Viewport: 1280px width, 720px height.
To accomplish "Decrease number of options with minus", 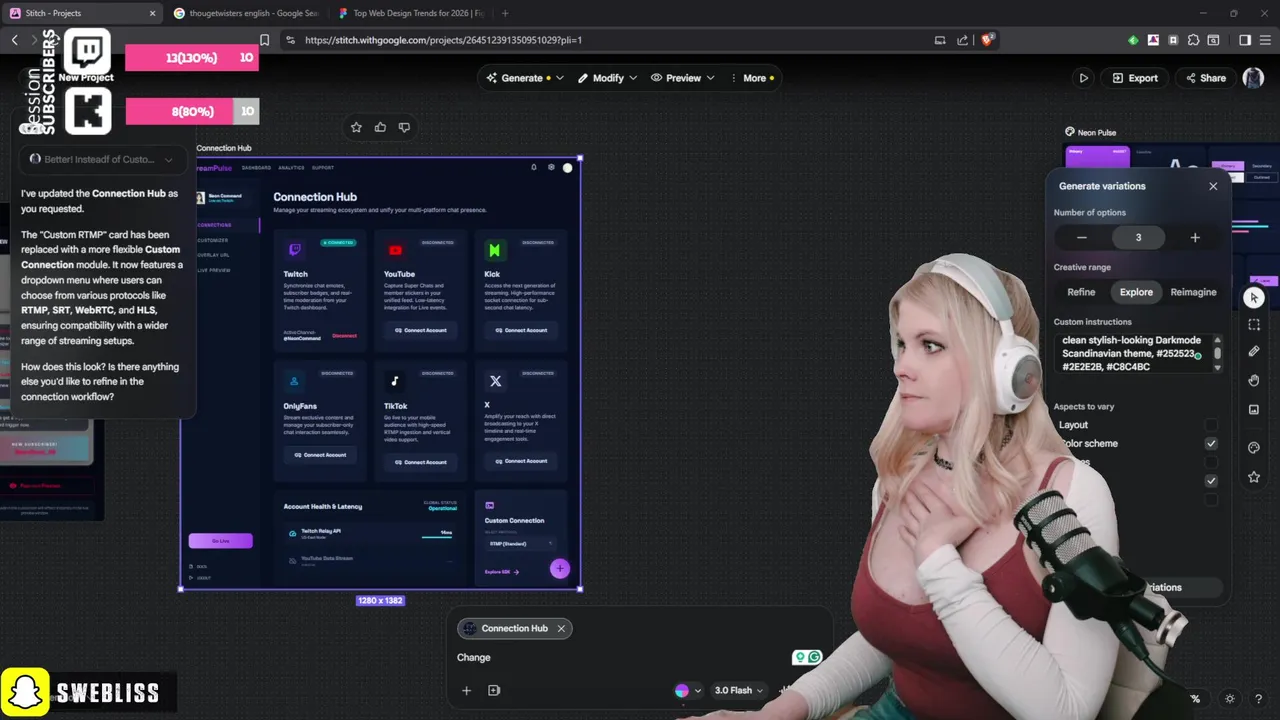I will [x=1081, y=237].
